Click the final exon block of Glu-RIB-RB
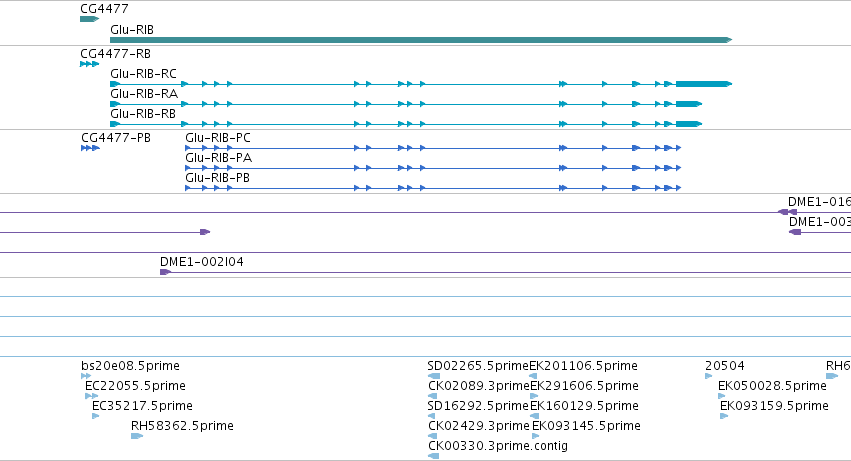 pyautogui.click(x=689, y=124)
